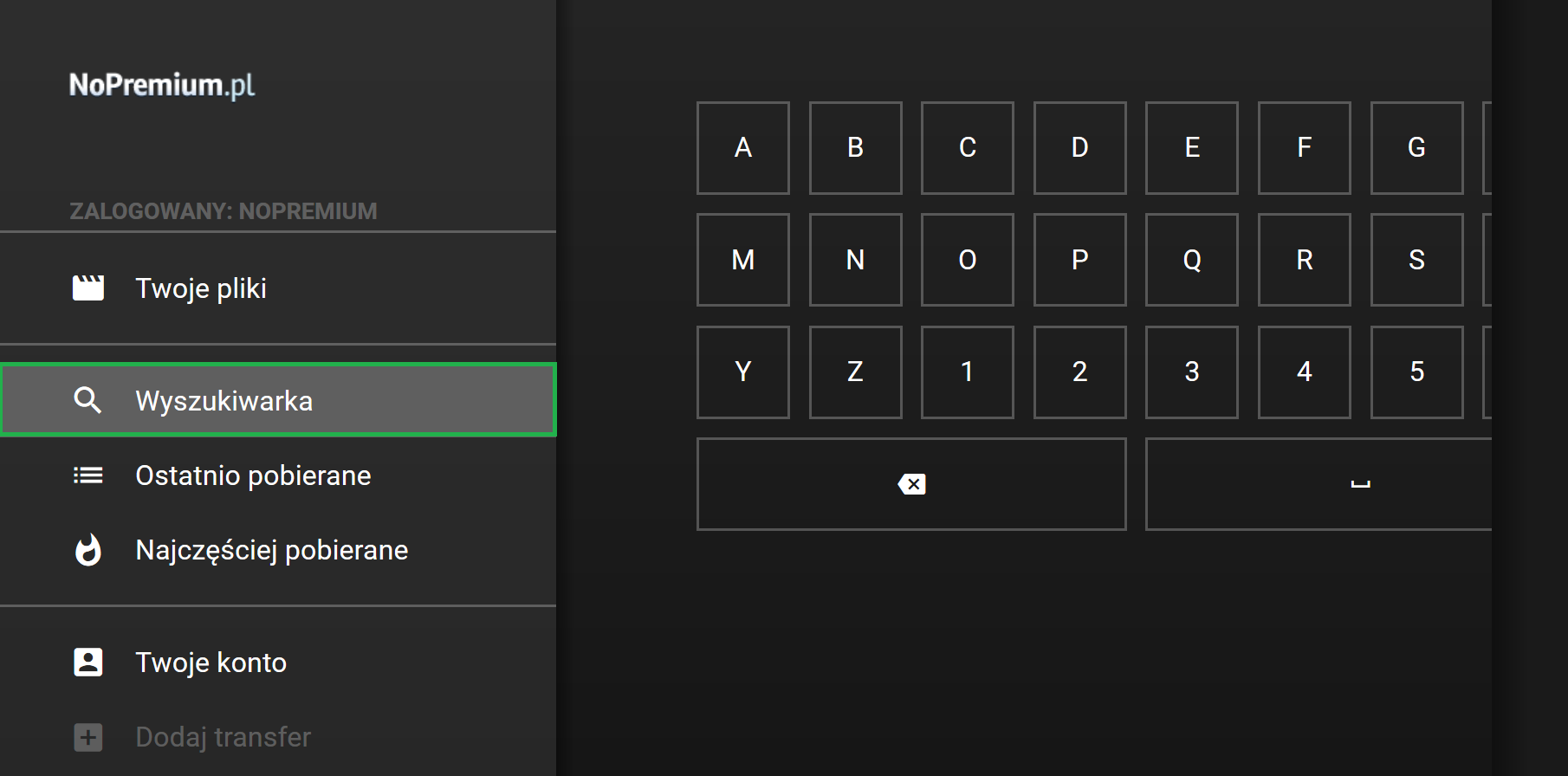
Task: Open the Twoje pliki menu item
Action: [278, 288]
